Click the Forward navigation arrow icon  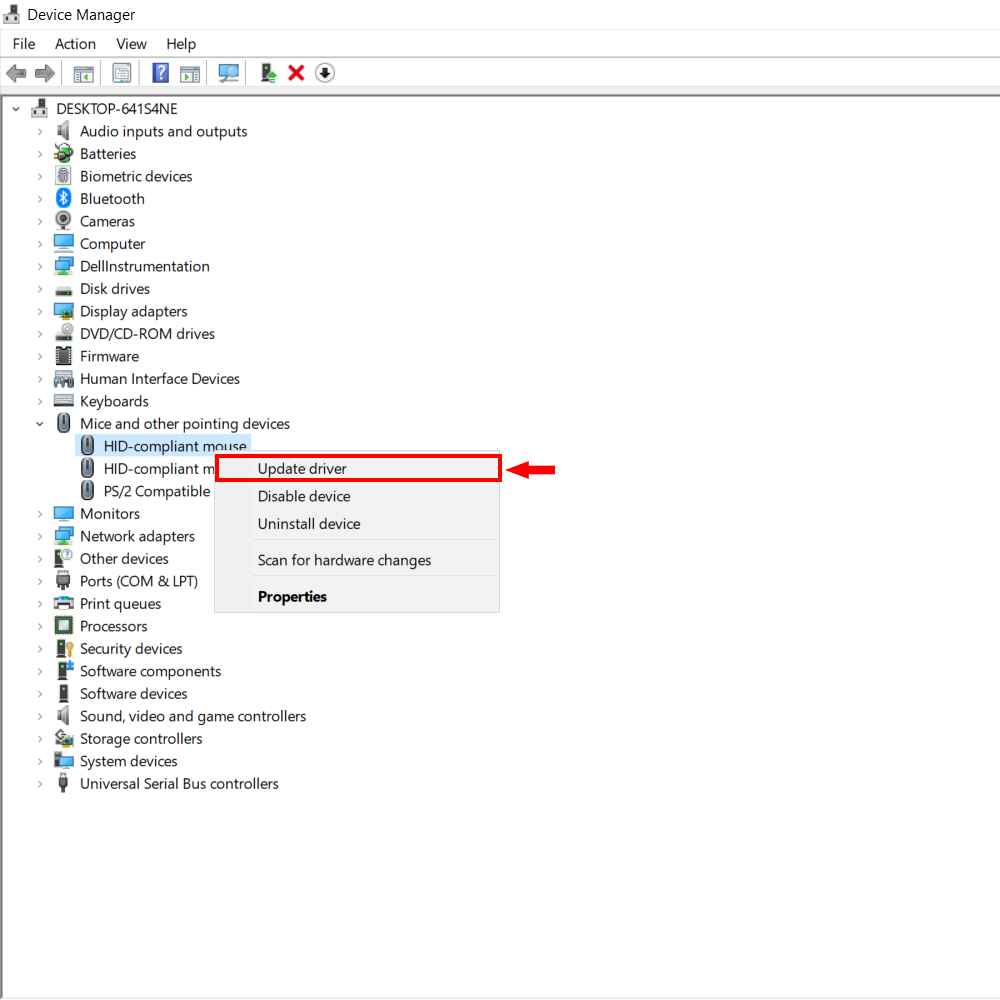[44, 72]
